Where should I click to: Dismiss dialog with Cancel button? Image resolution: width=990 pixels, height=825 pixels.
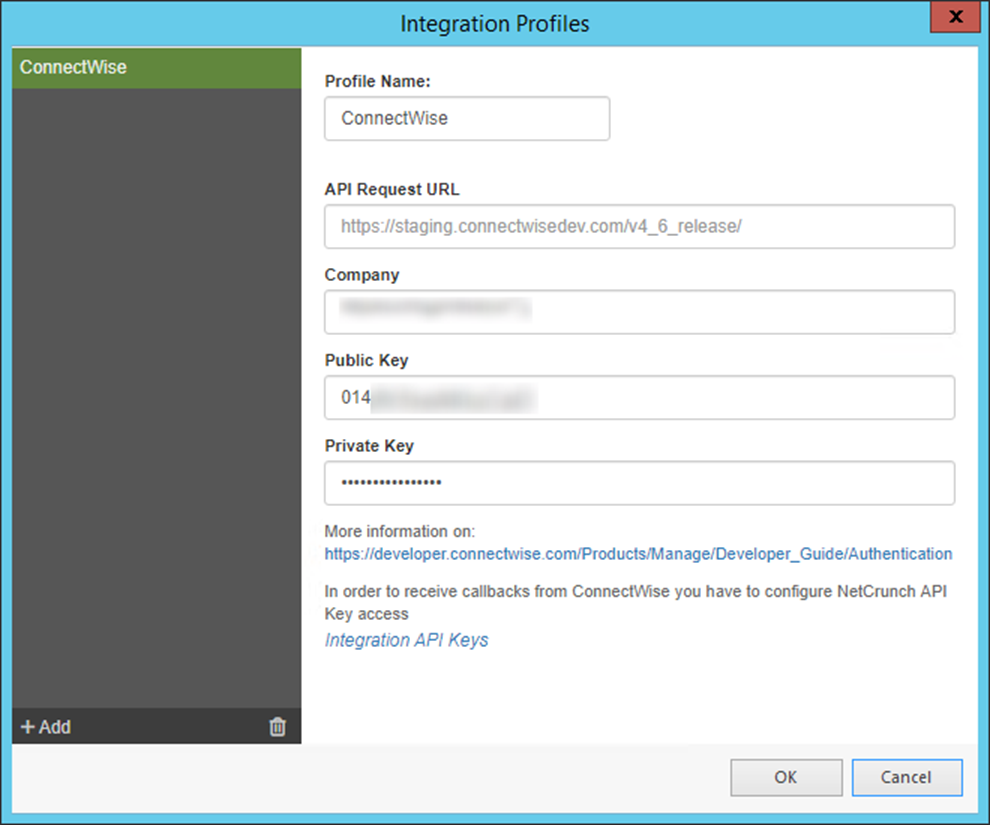[x=907, y=777]
